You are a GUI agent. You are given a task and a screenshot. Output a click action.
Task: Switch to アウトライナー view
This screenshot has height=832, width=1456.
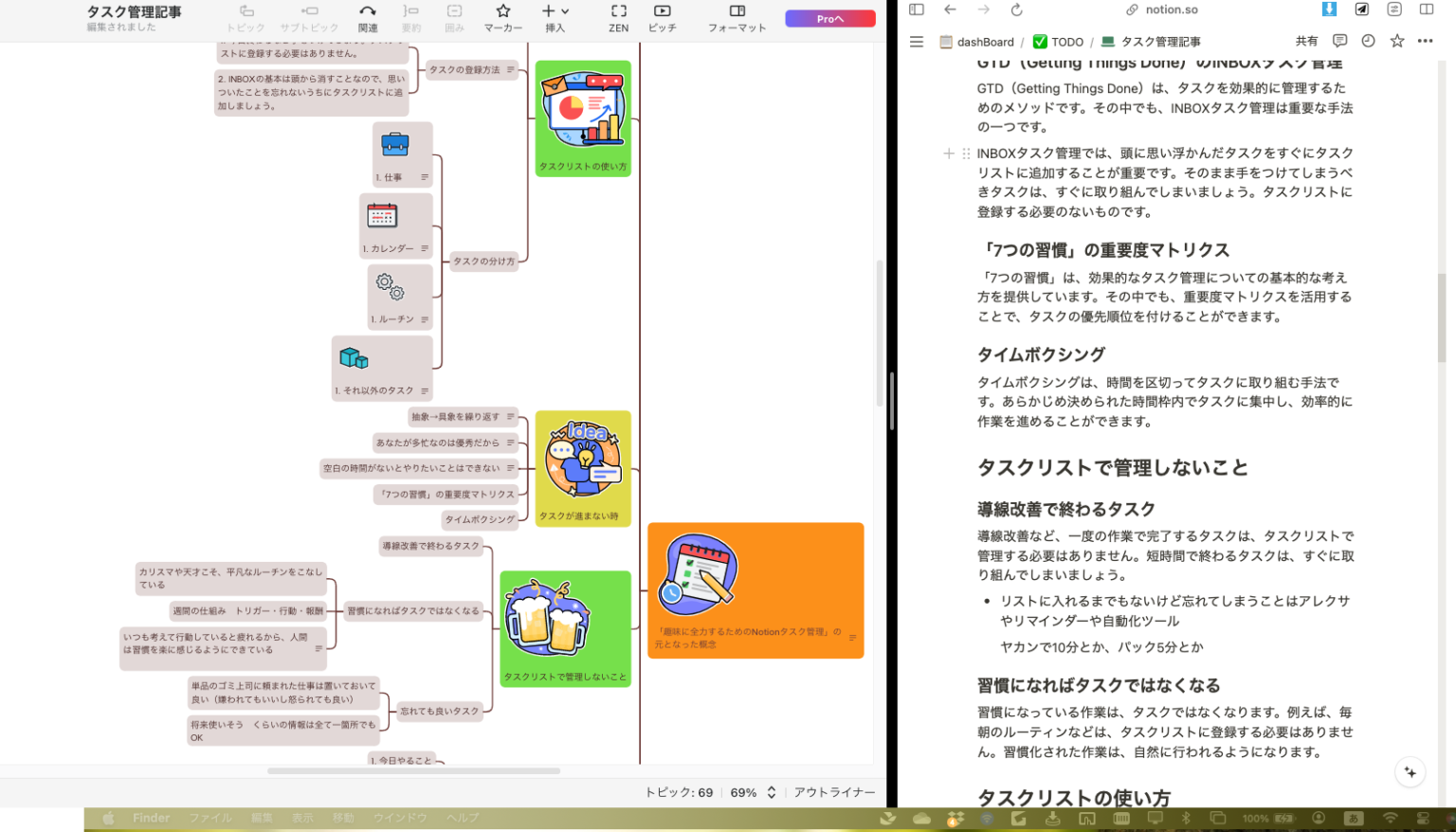837,792
